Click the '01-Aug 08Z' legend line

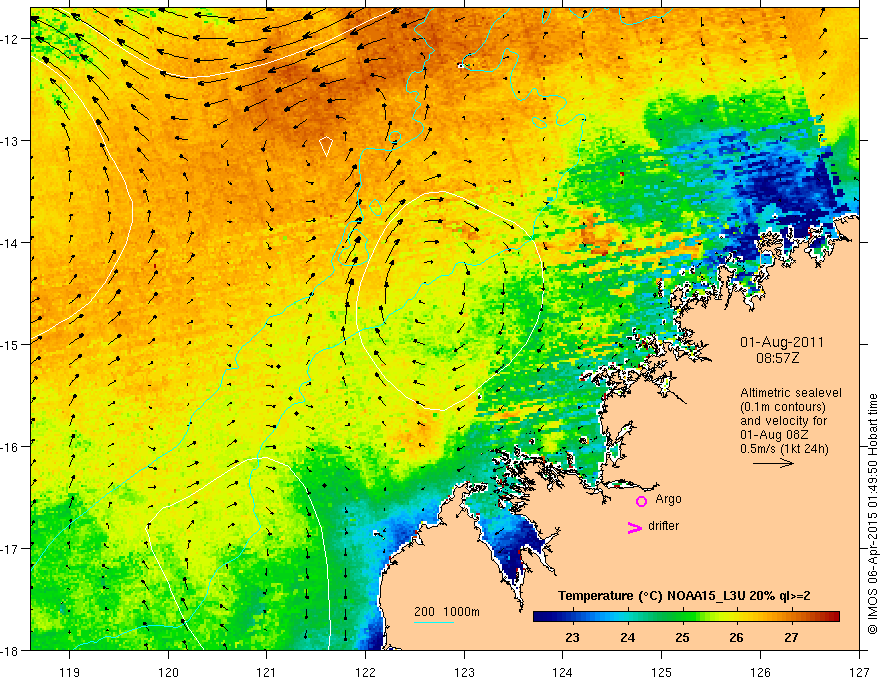click(x=776, y=435)
